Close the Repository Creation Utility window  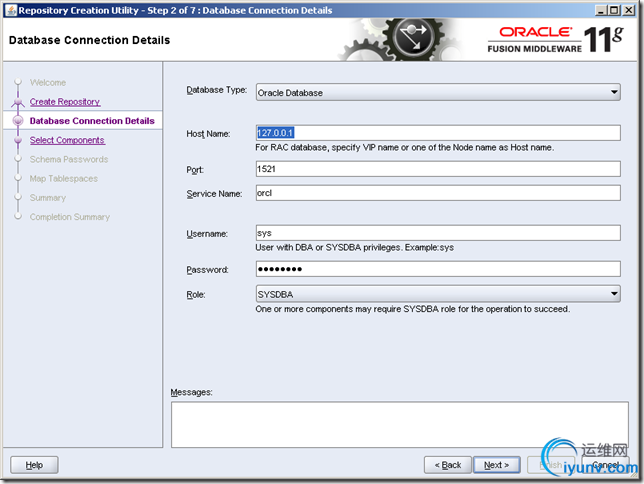pos(628,10)
